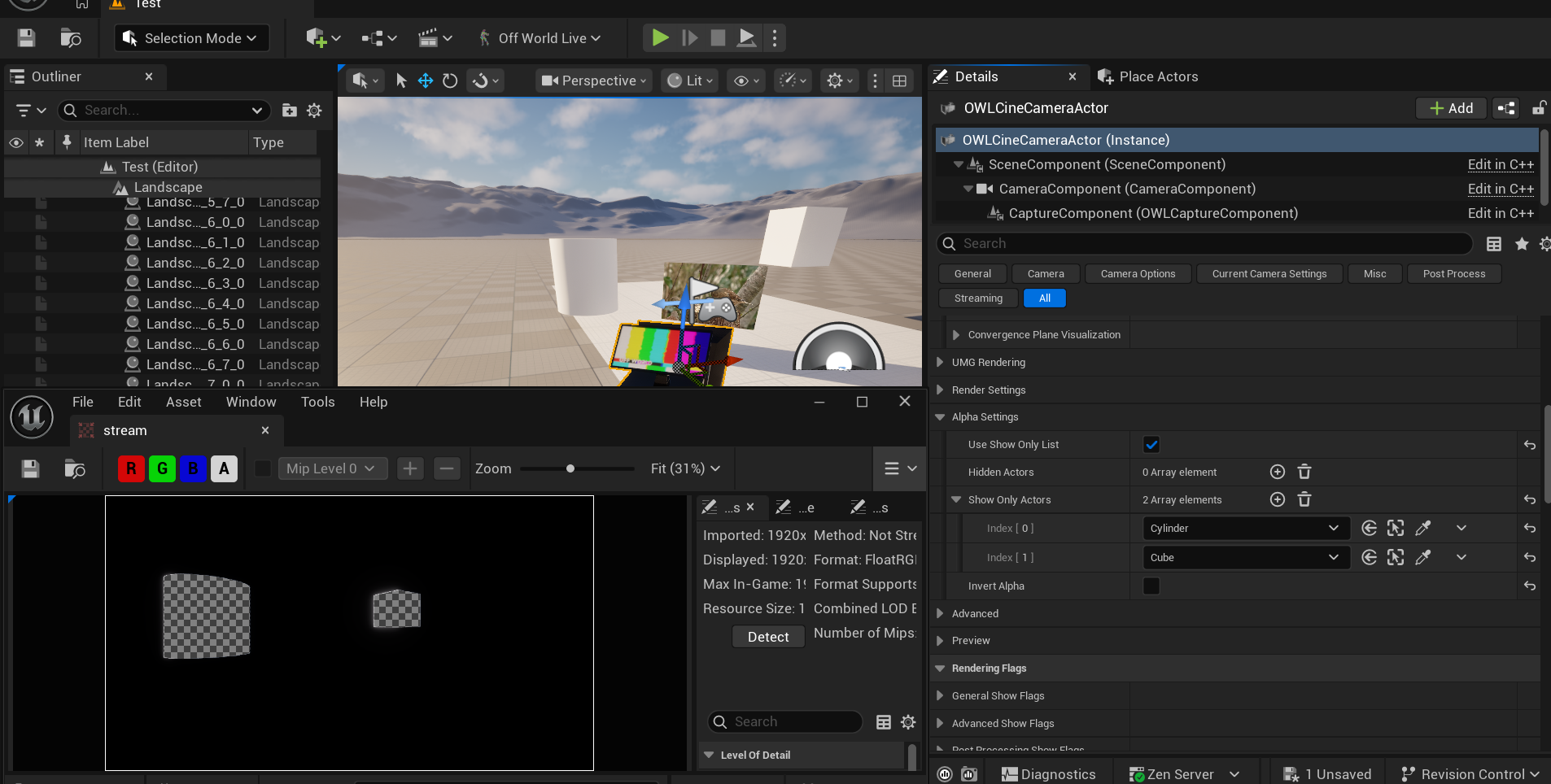Save the current level with the floppy icon

[26, 37]
